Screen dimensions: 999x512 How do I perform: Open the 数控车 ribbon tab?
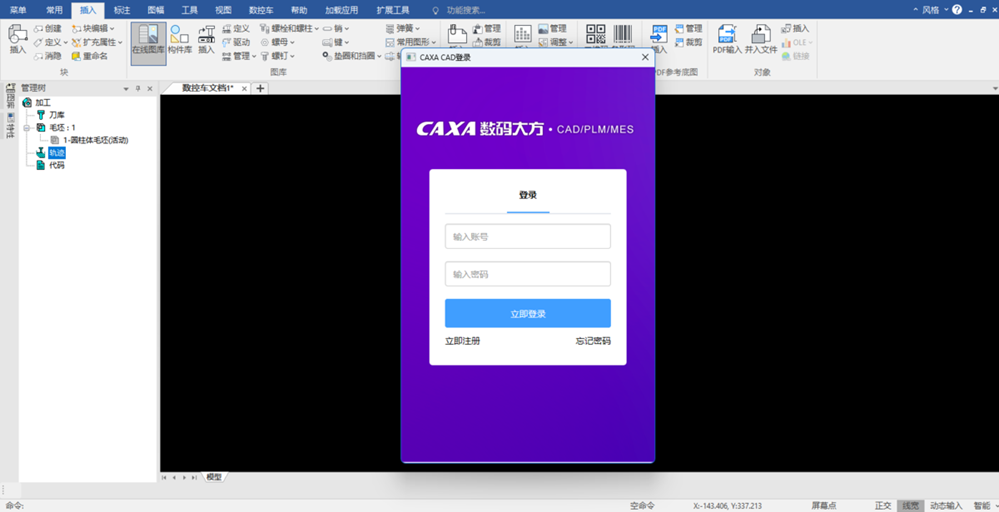point(261,10)
